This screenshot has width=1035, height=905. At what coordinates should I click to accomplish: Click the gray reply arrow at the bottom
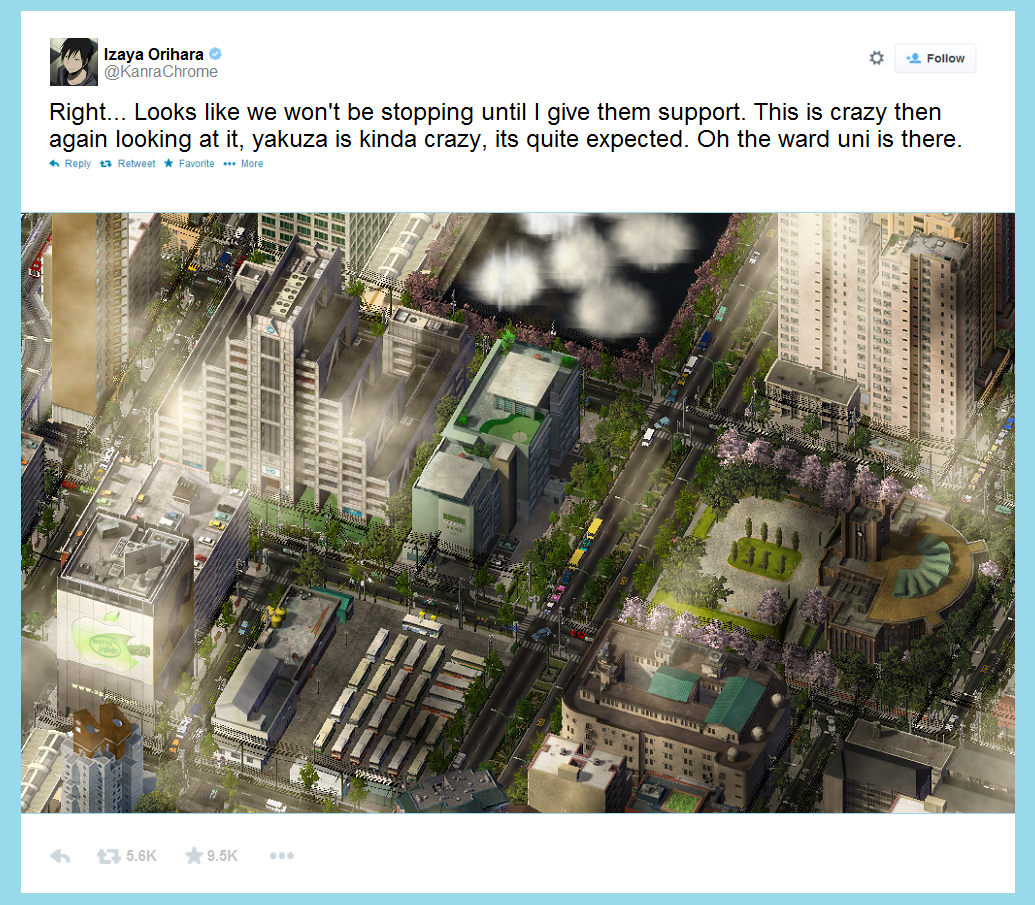pos(60,856)
